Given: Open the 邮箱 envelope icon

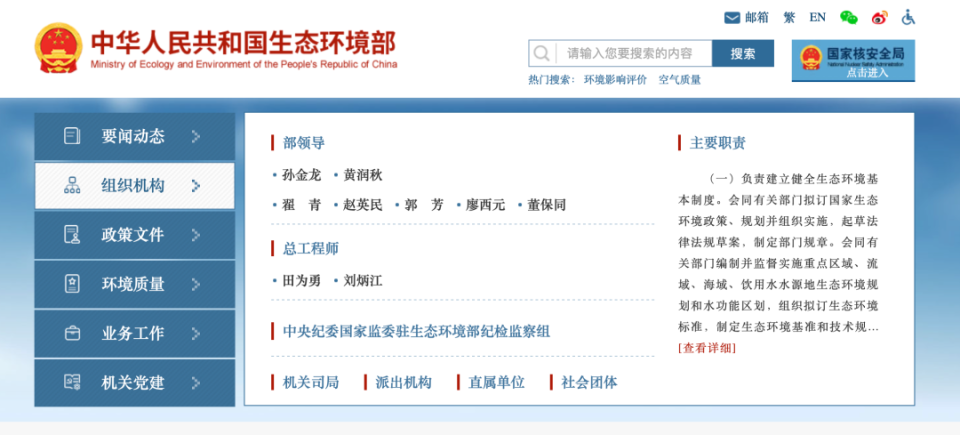Looking at the screenshot, I should (x=732, y=18).
